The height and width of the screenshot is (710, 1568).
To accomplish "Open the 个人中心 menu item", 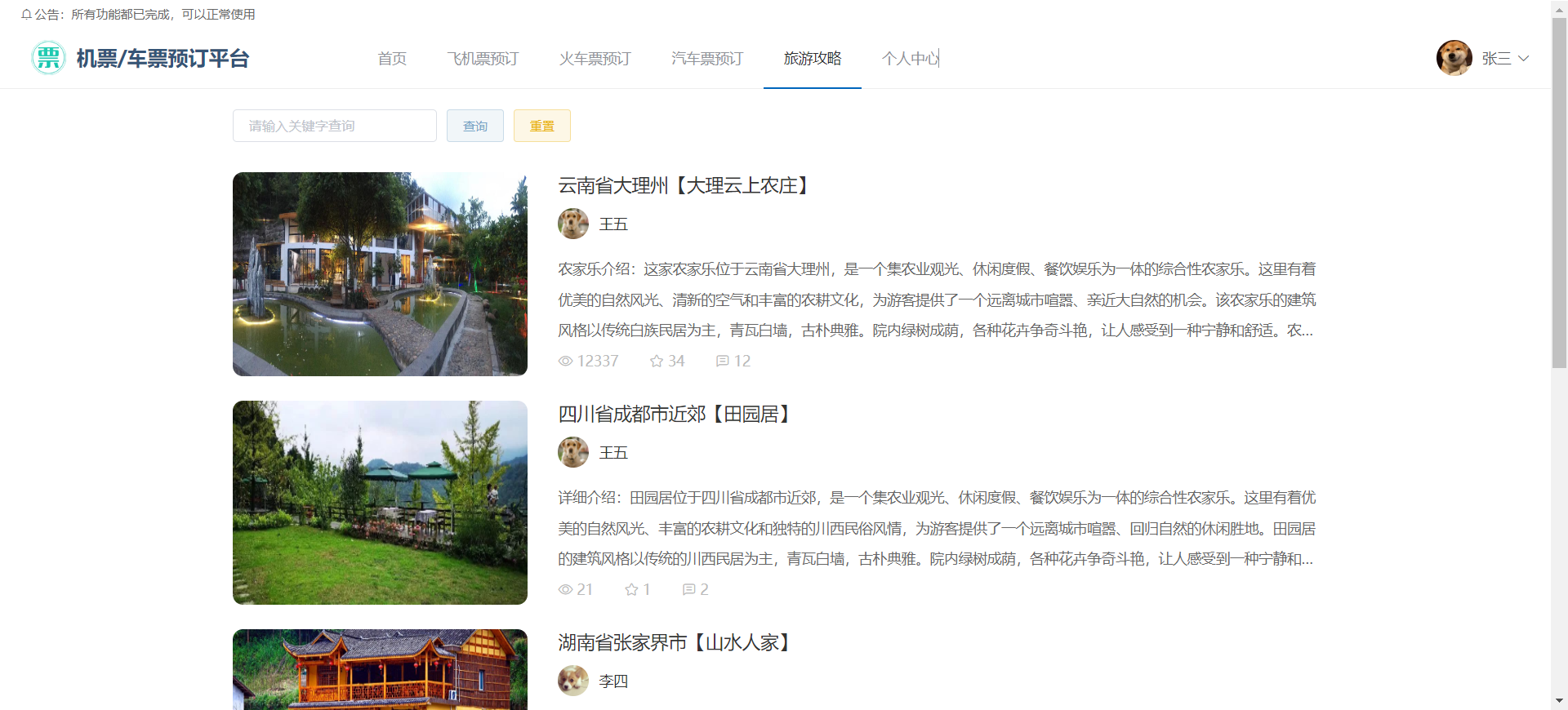I will pos(911,58).
